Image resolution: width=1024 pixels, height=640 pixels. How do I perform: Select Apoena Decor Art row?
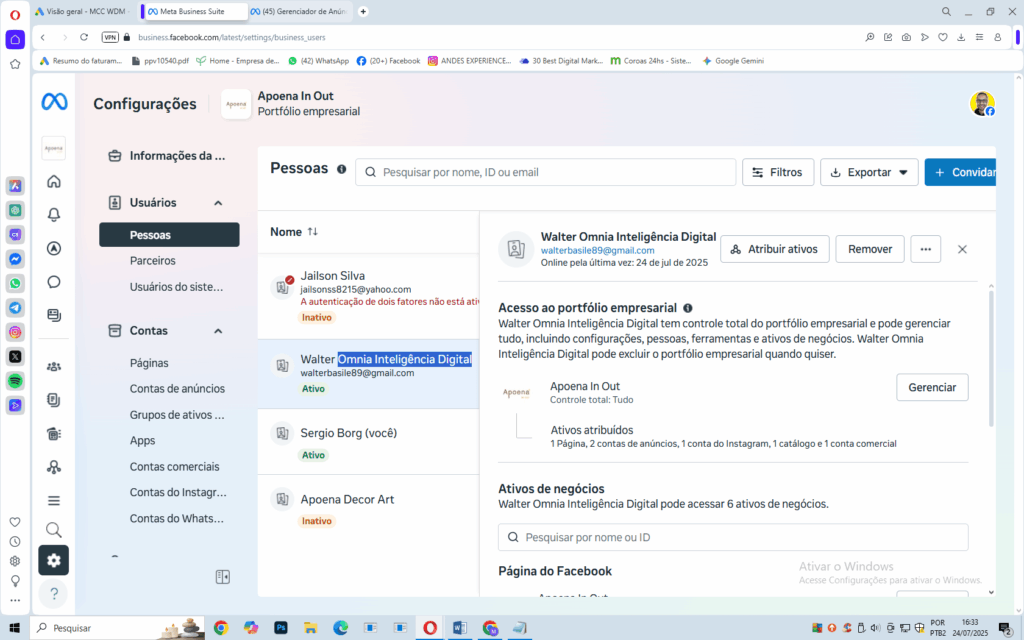(368, 509)
